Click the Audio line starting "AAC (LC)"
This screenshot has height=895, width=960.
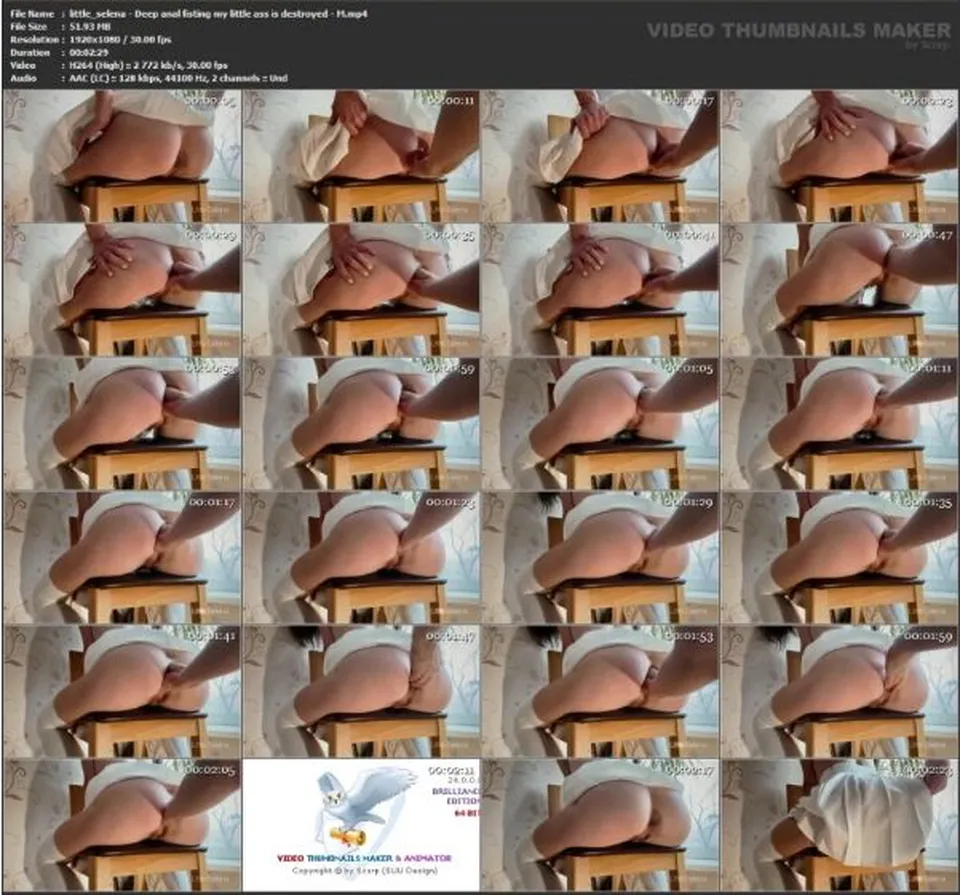pyautogui.click(x=178, y=78)
